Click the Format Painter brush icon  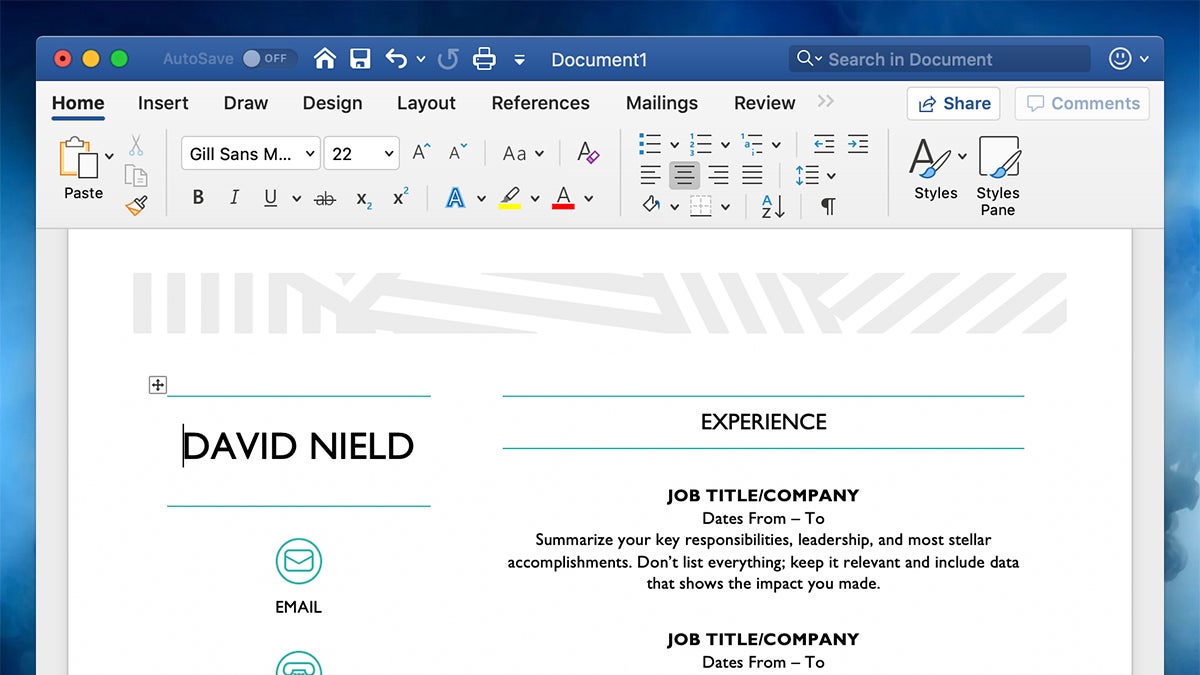click(136, 206)
